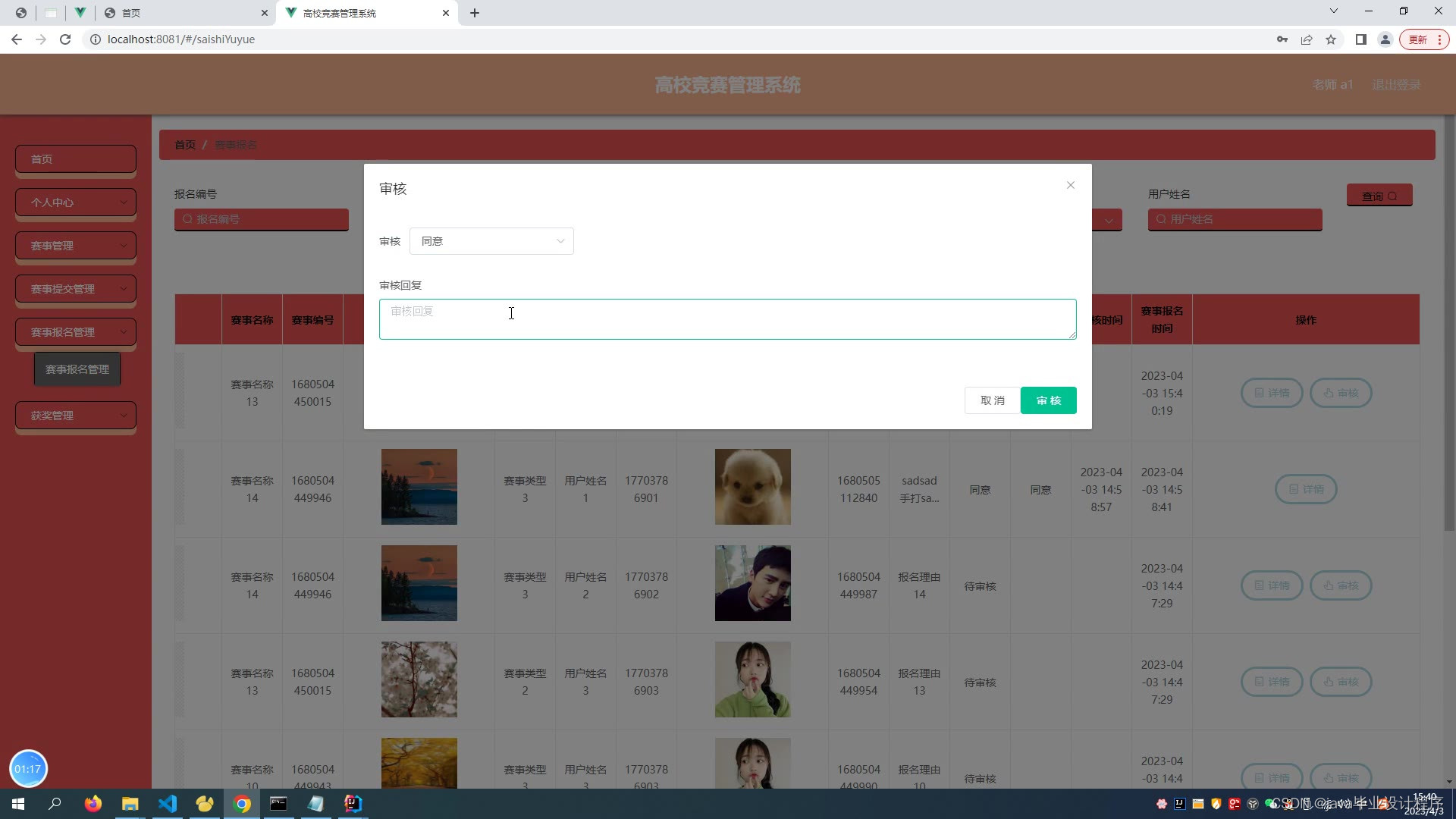Confirm with the green 审核 button
Image resolution: width=1456 pixels, height=819 pixels.
[1048, 400]
